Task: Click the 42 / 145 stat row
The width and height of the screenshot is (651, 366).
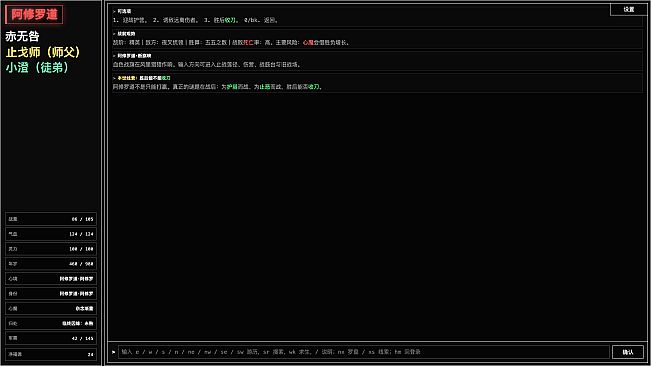Action: tap(51, 338)
